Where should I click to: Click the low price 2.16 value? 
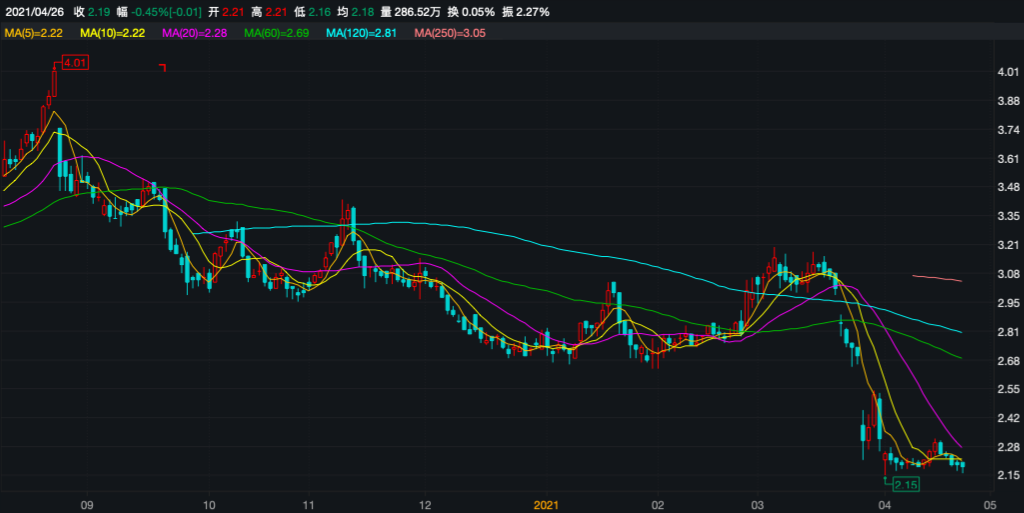(x=319, y=12)
